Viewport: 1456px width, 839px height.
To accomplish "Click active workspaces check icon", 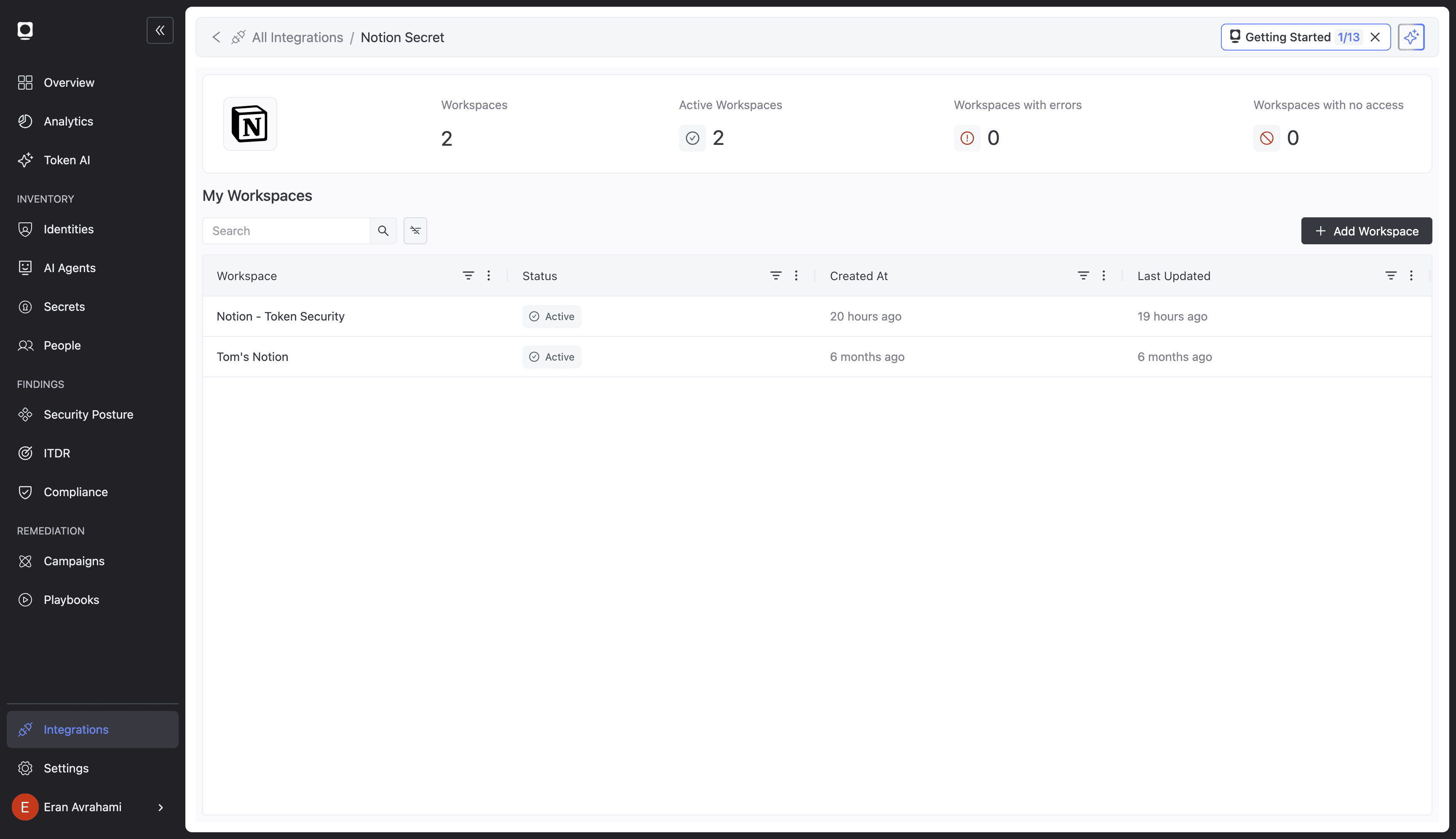I will (x=692, y=138).
